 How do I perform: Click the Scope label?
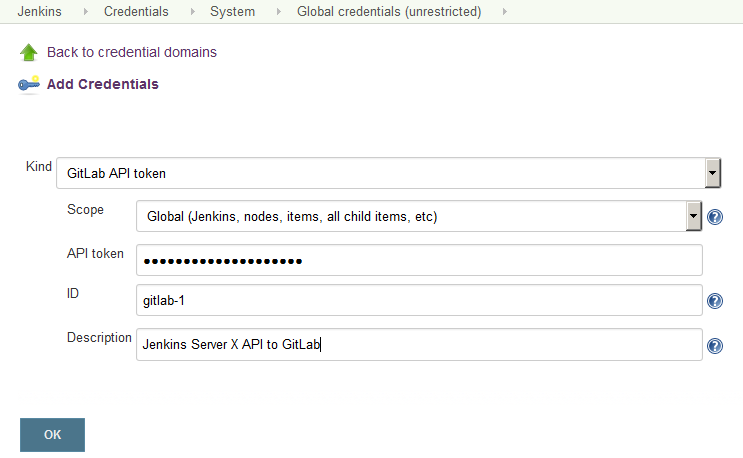point(85,210)
